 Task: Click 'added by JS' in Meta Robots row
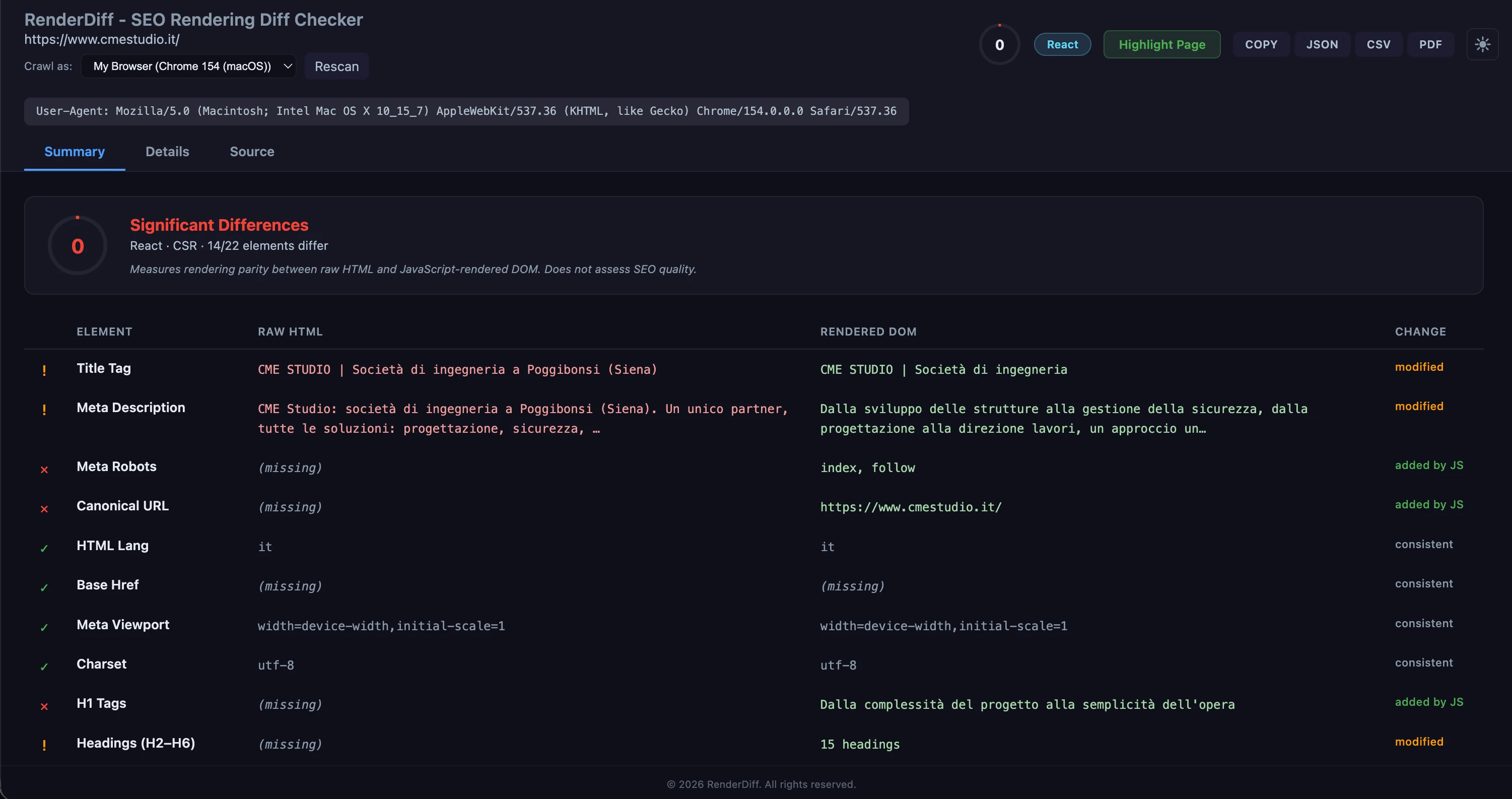coord(1429,465)
